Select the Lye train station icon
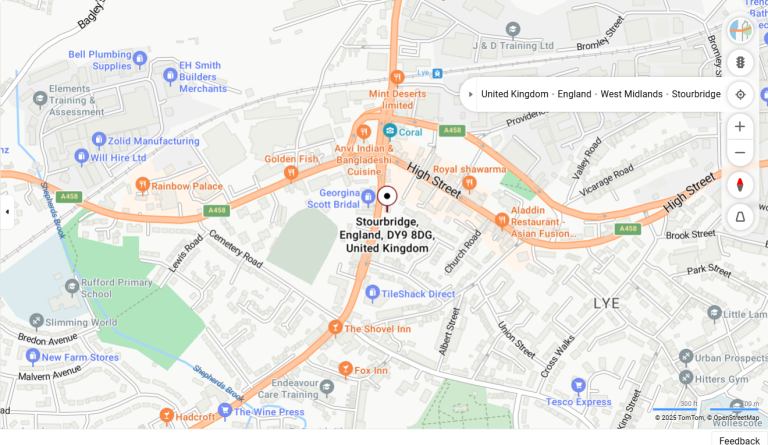This screenshot has width=768, height=445. (437, 73)
